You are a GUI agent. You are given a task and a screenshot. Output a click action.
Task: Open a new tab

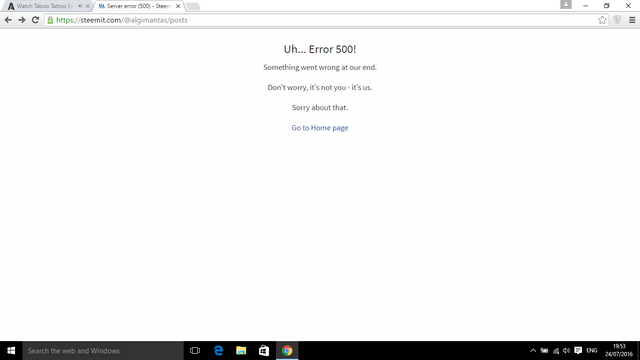click(193, 6)
